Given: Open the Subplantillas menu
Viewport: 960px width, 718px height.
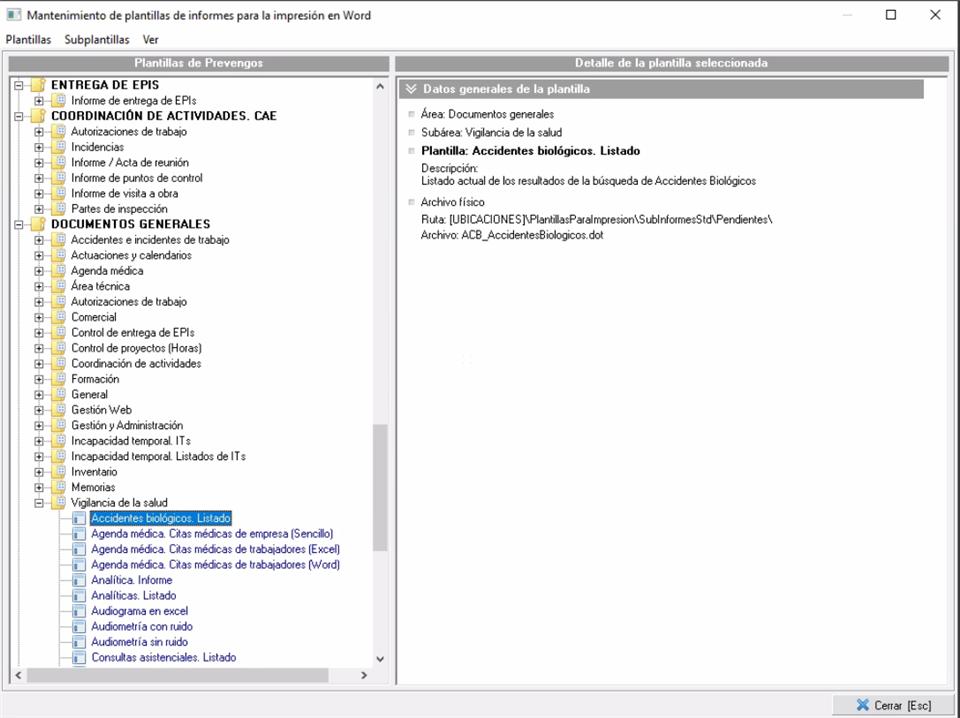Looking at the screenshot, I should [x=97, y=40].
